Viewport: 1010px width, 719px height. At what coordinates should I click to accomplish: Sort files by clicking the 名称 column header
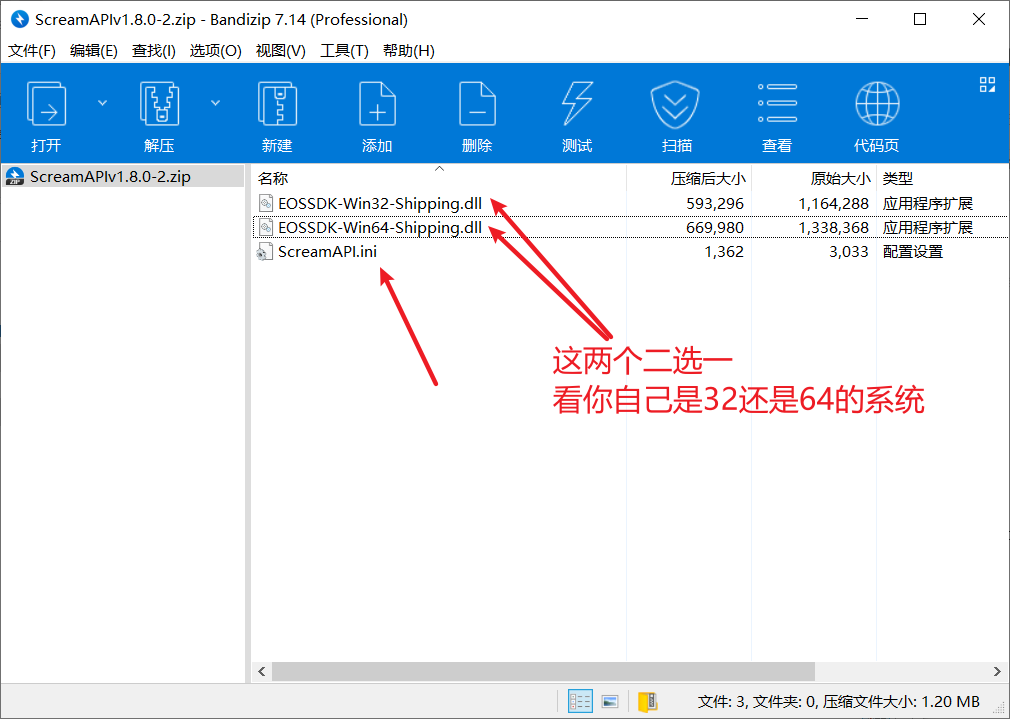tap(270, 178)
